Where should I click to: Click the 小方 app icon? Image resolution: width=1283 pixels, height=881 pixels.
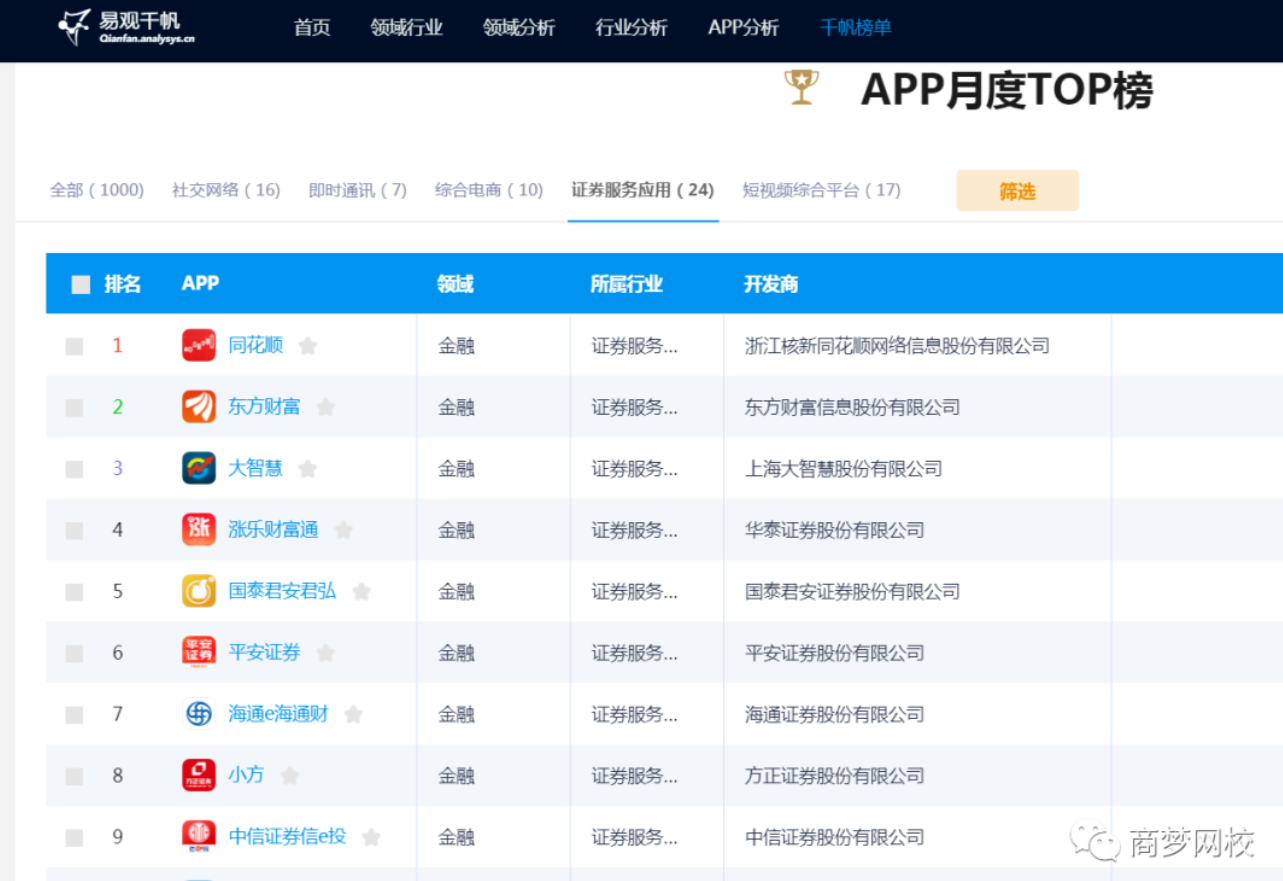point(199,775)
